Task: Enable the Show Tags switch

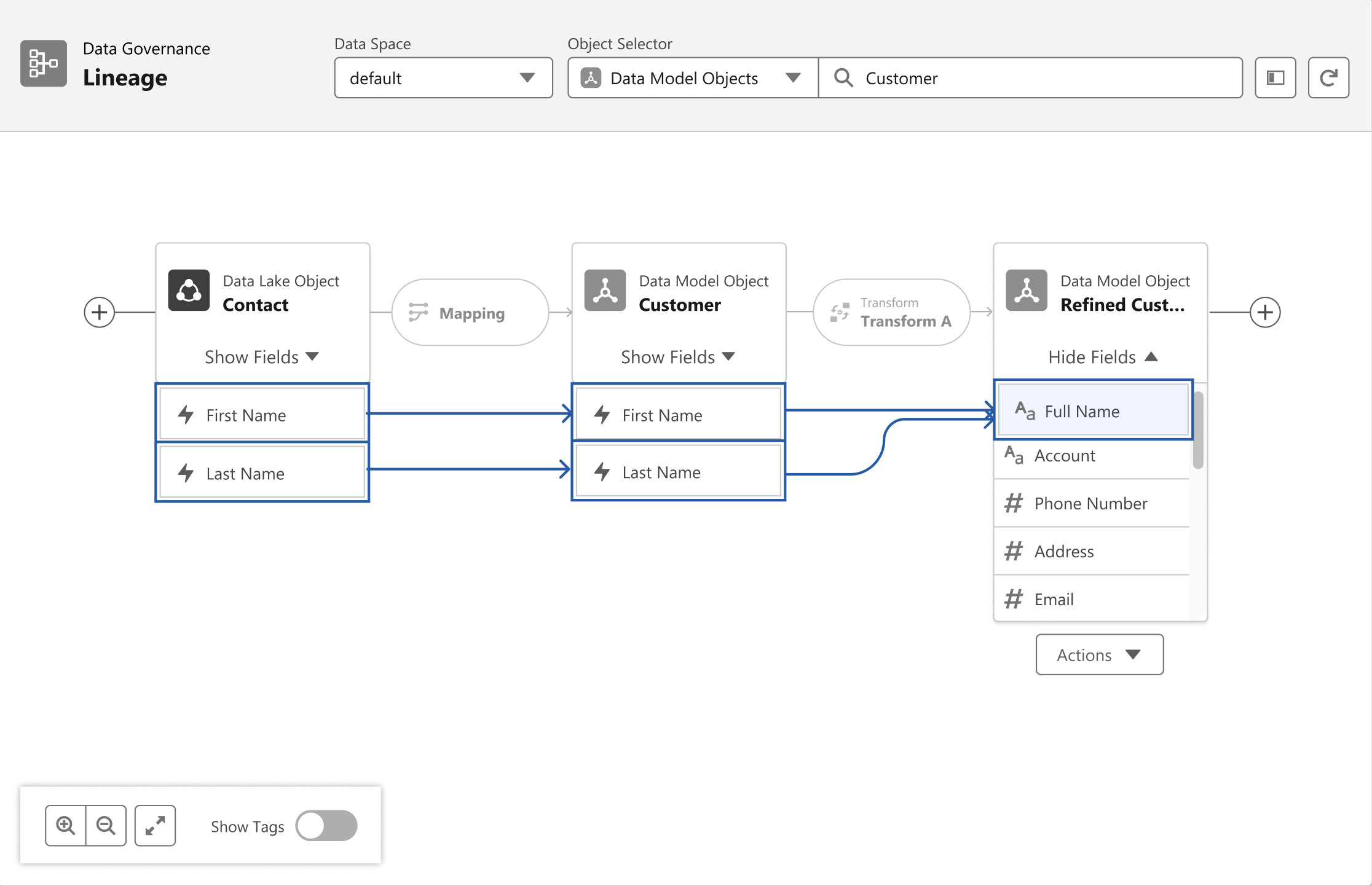Action: coord(326,825)
